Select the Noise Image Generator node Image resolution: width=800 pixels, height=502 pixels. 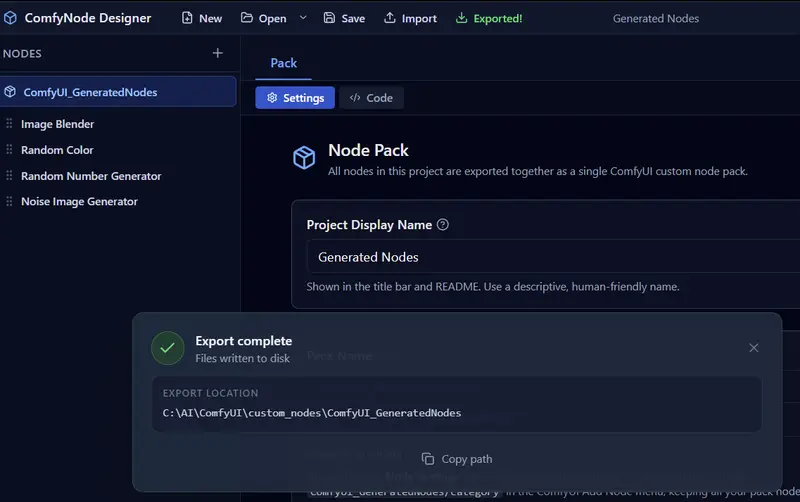click(79, 202)
